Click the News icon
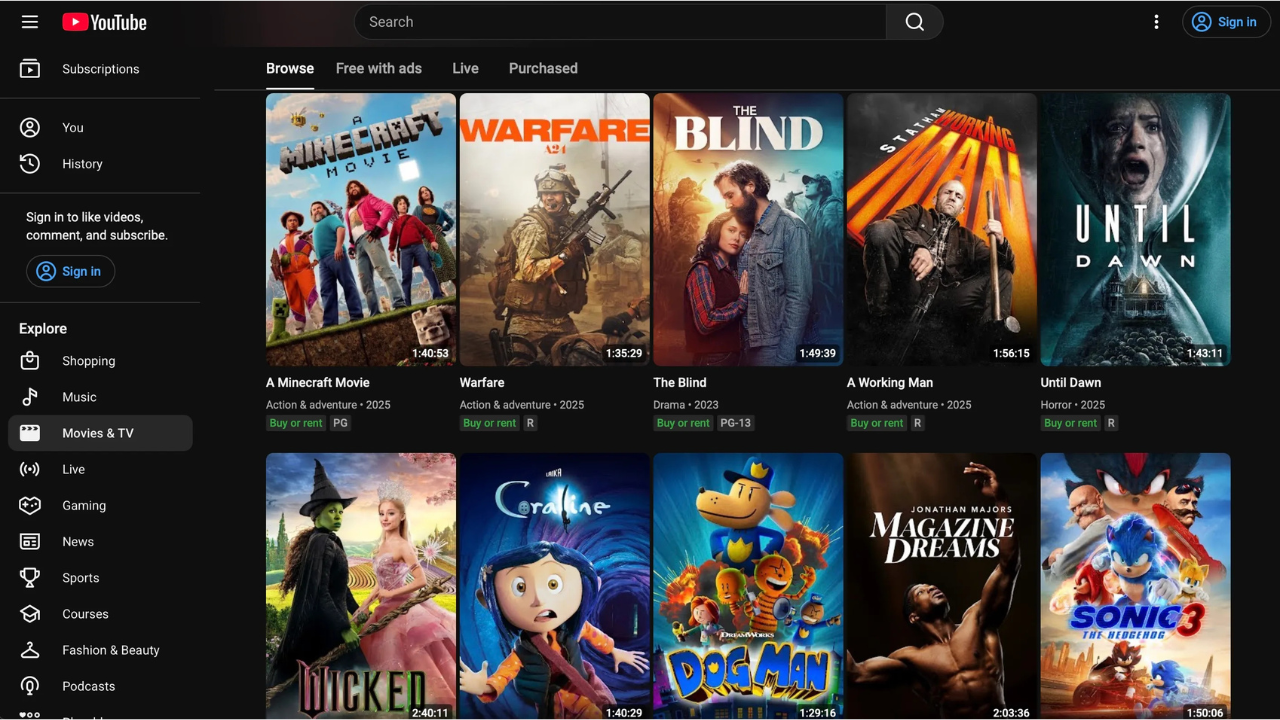Screen dimensions: 1280x720 tap(30, 541)
